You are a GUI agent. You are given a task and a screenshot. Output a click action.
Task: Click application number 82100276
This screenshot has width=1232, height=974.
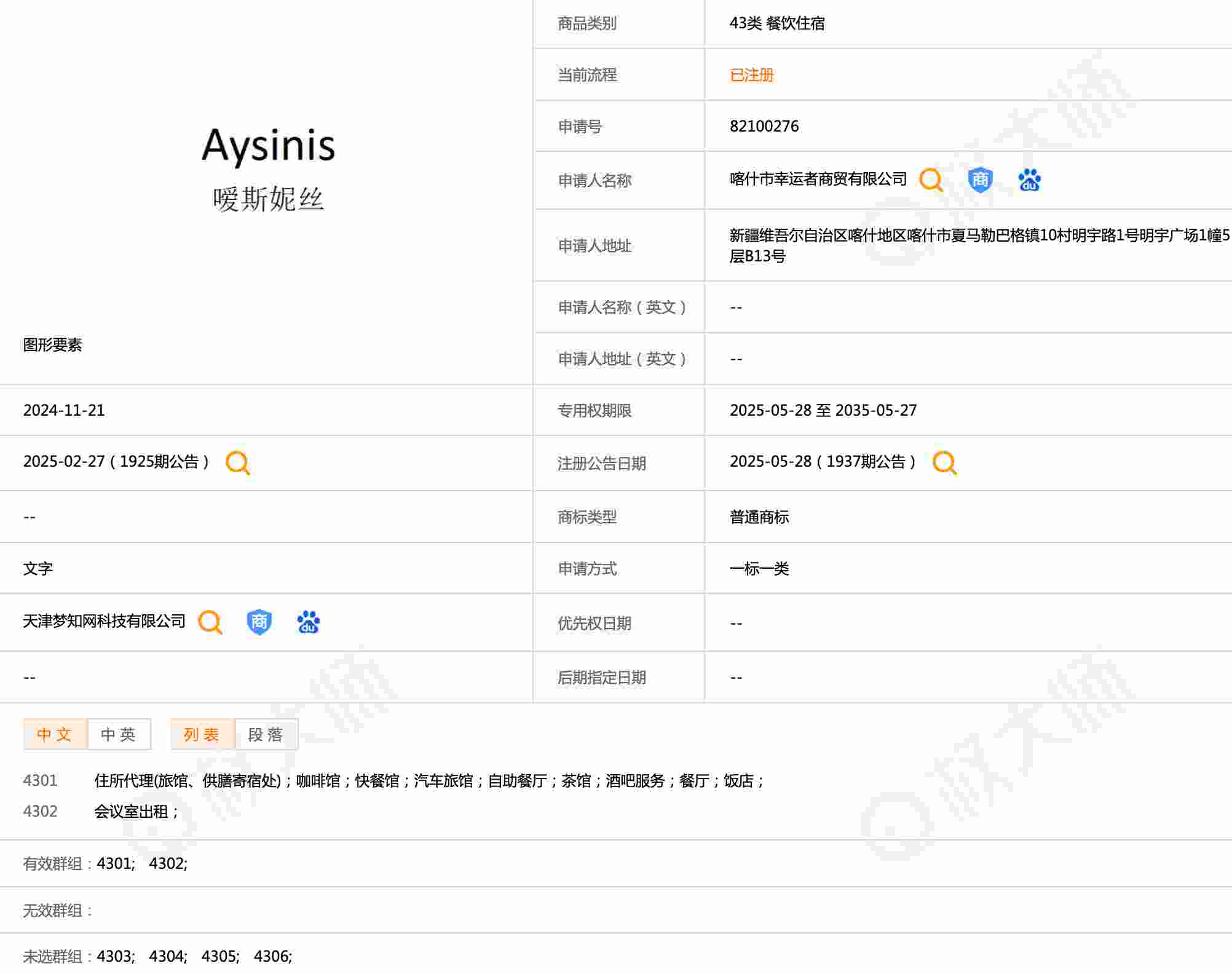point(764,127)
